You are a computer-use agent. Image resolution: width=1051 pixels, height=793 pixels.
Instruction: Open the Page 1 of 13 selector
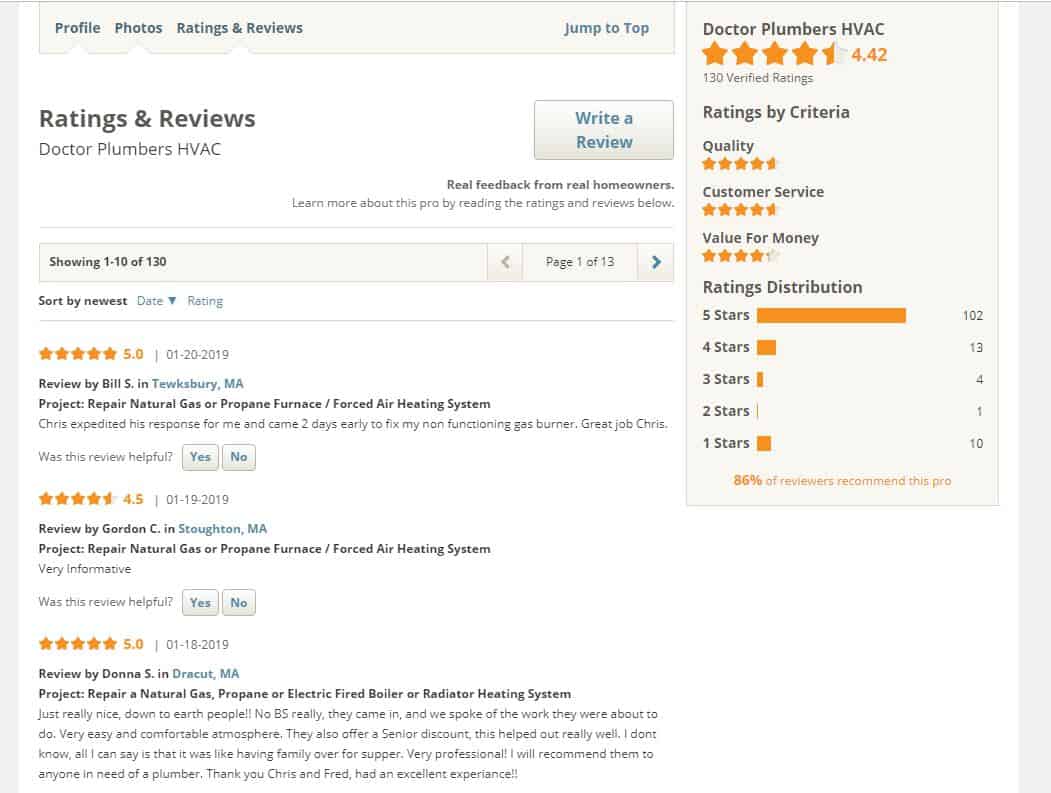point(579,261)
